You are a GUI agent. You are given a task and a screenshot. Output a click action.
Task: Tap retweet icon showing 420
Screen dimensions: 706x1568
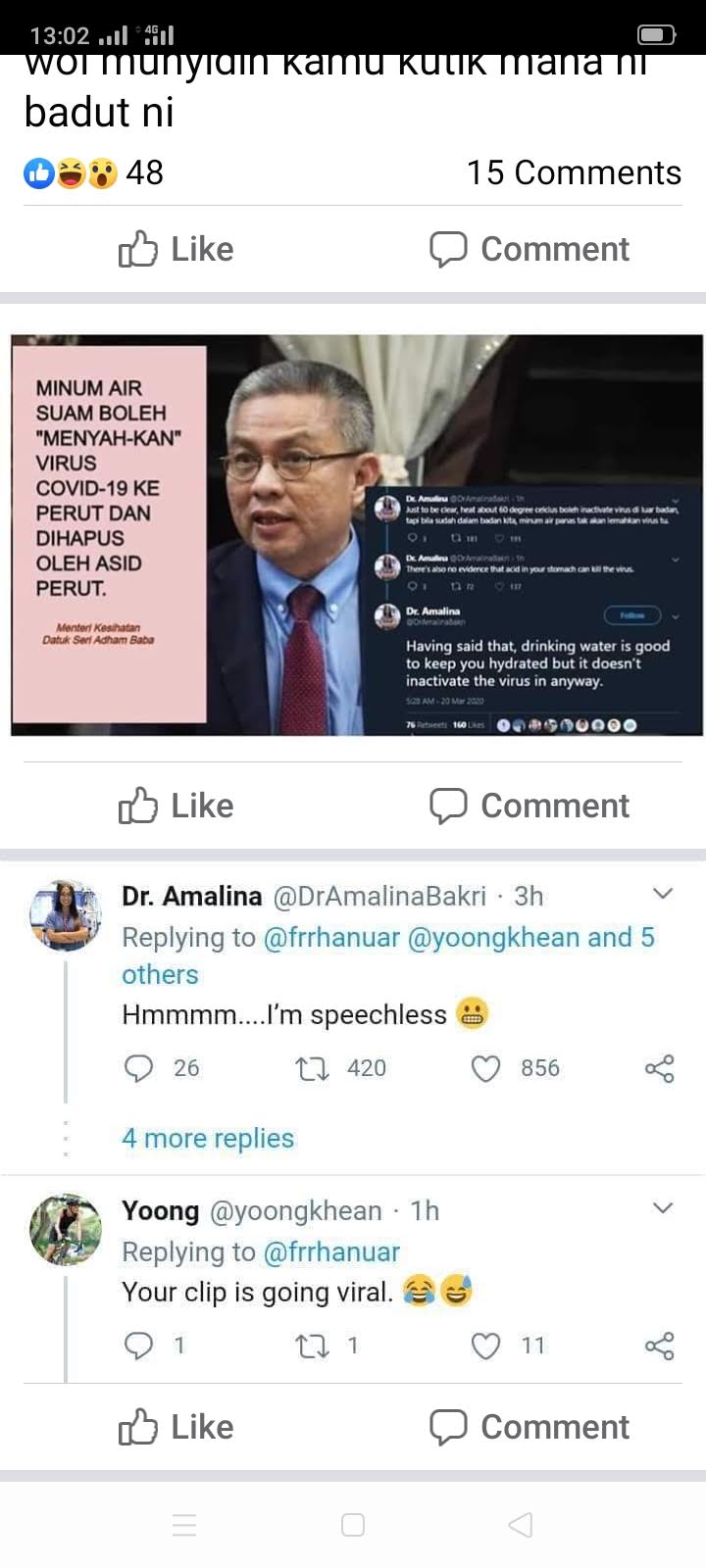point(312,1068)
